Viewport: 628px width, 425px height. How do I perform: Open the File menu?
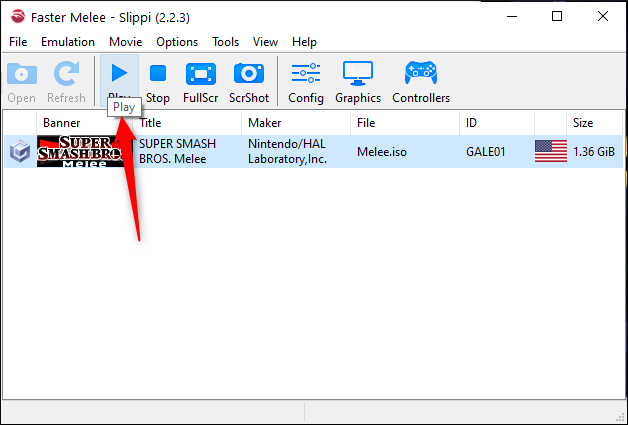pyautogui.click(x=18, y=42)
